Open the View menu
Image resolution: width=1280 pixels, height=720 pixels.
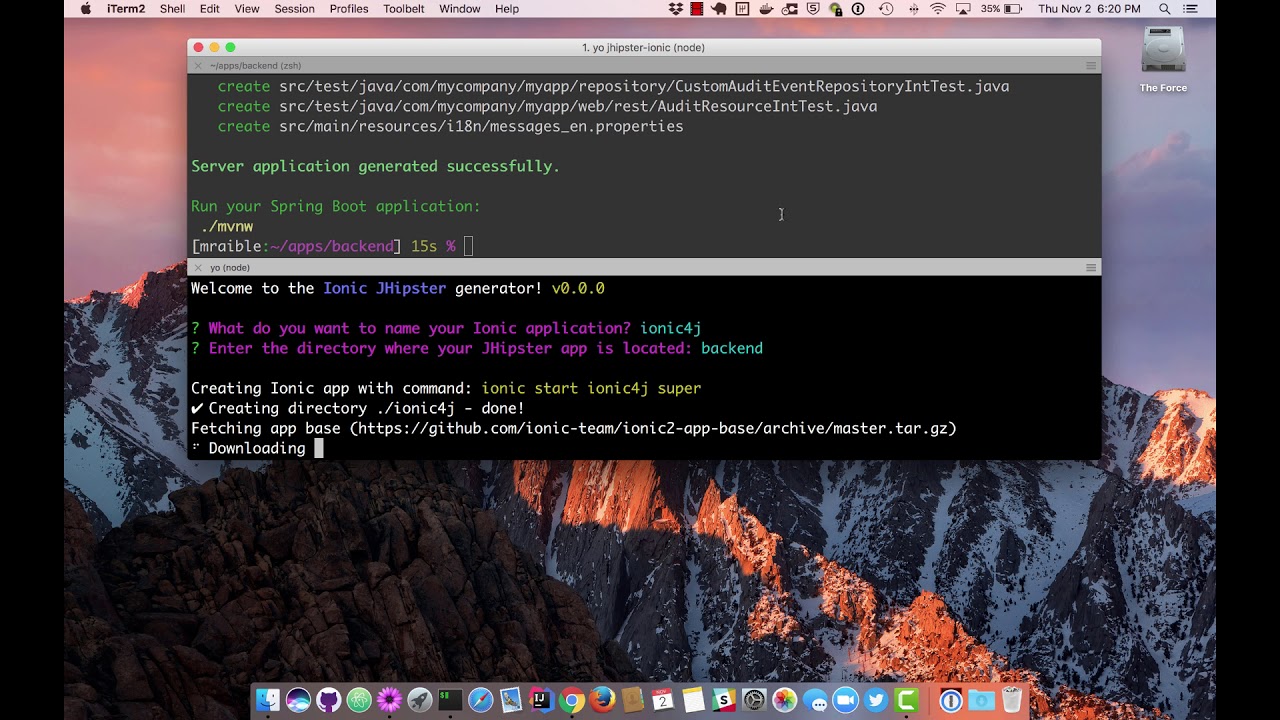[x=247, y=9]
